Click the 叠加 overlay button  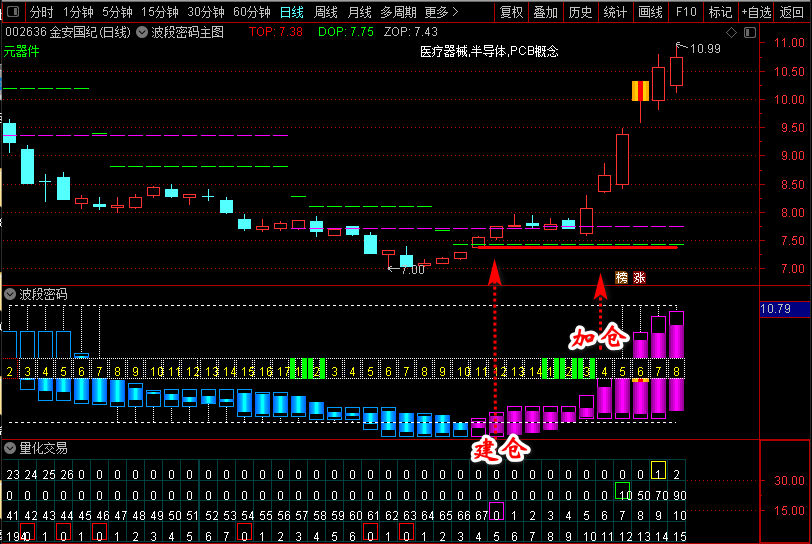(545, 12)
